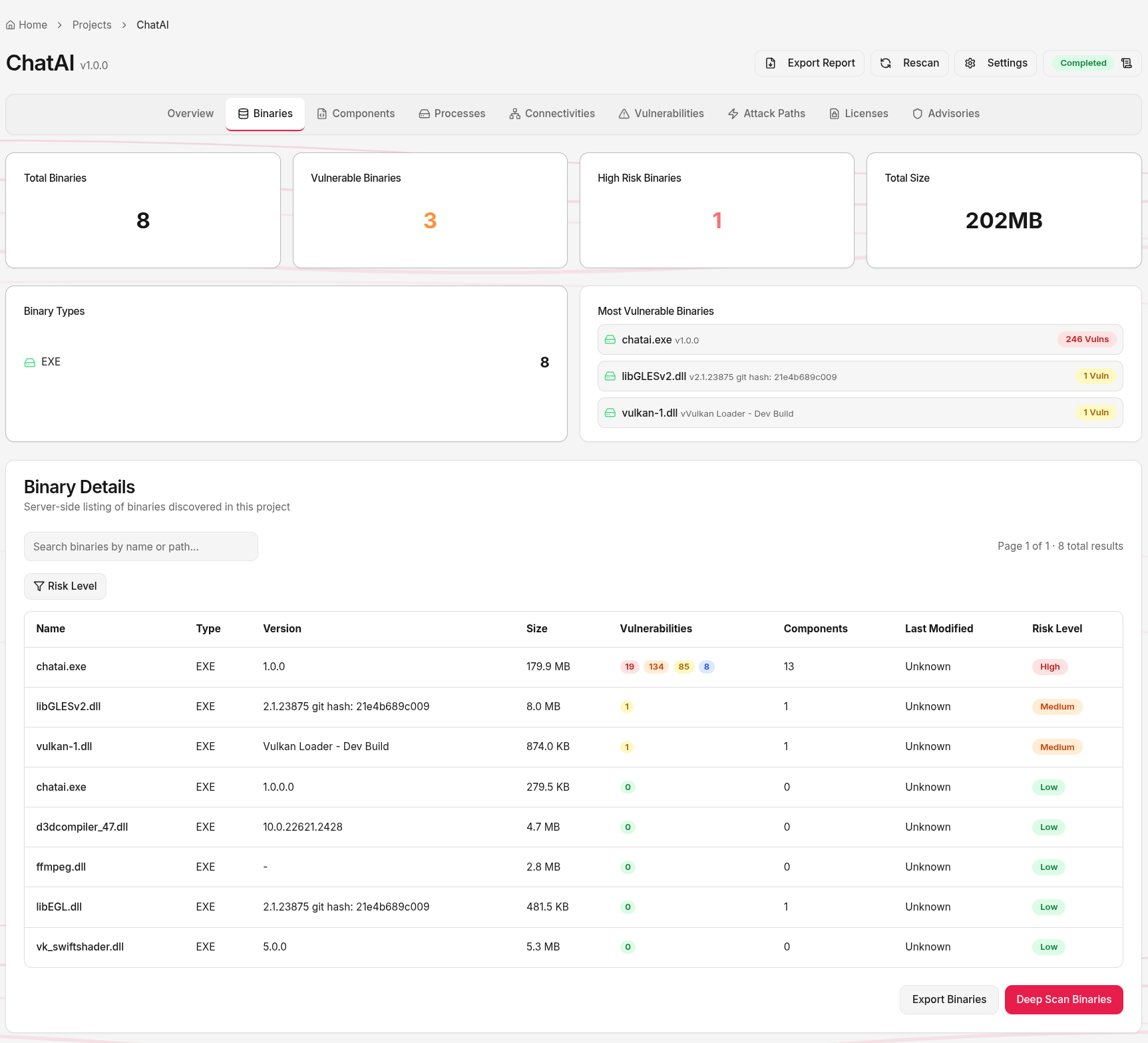
Task: Click the Risk Level column header
Action: click(x=1057, y=629)
